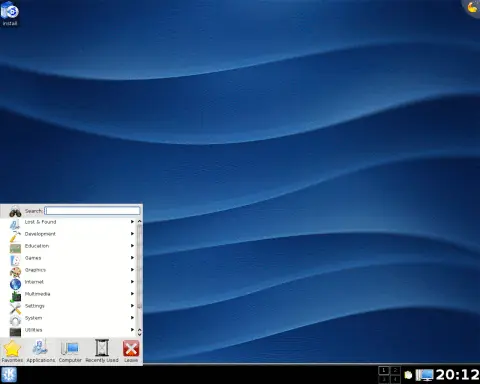Click the Graphics palette icon
Image resolution: width=480 pixels, height=384 pixels.
(15, 272)
